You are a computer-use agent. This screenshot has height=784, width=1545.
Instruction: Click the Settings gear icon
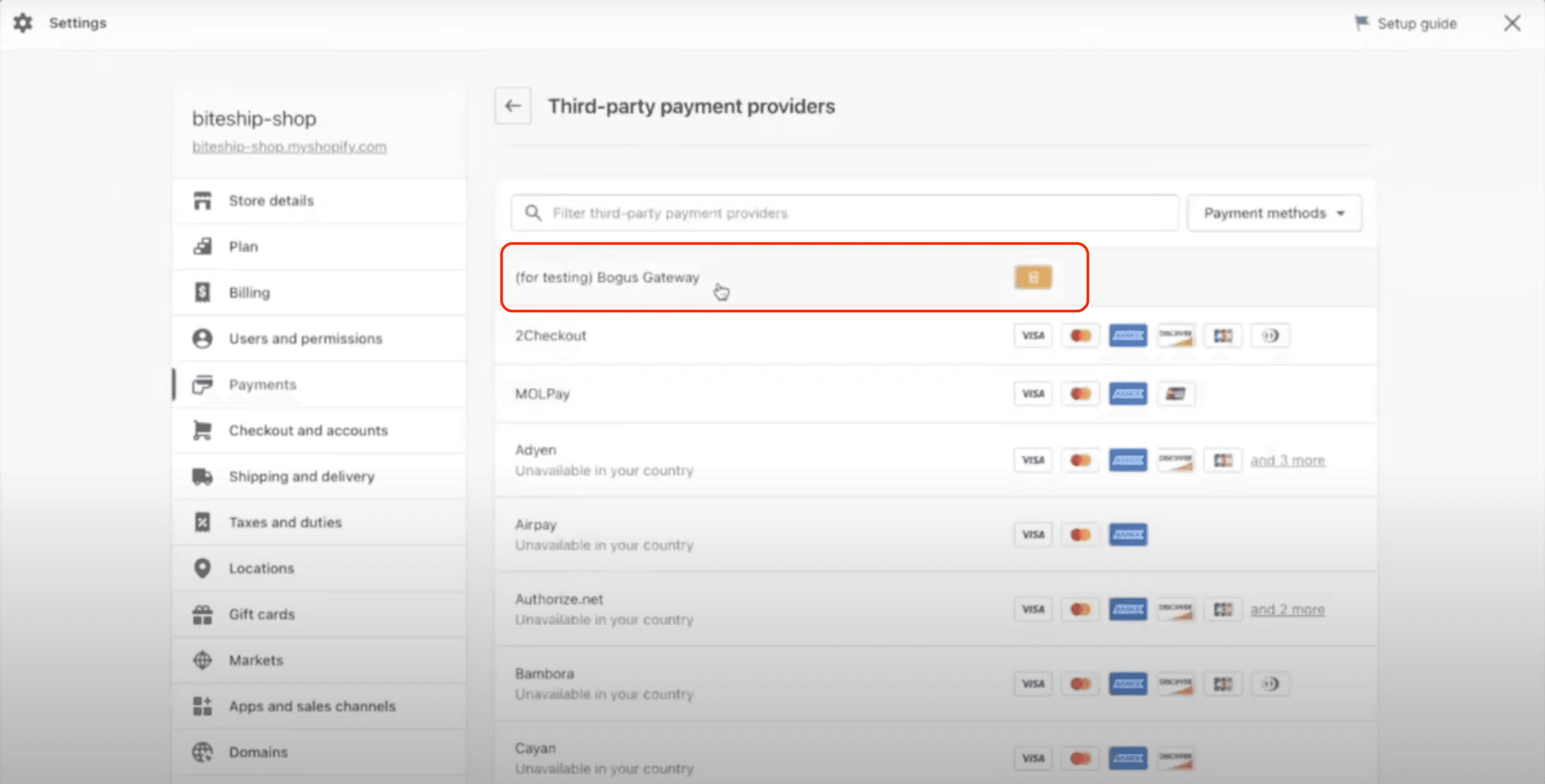pyautogui.click(x=23, y=24)
